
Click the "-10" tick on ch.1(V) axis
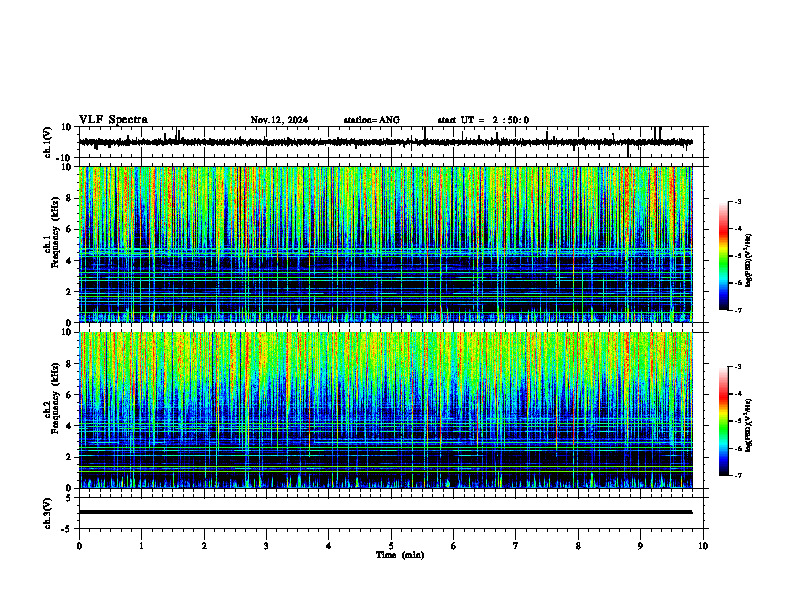point(65,158)
